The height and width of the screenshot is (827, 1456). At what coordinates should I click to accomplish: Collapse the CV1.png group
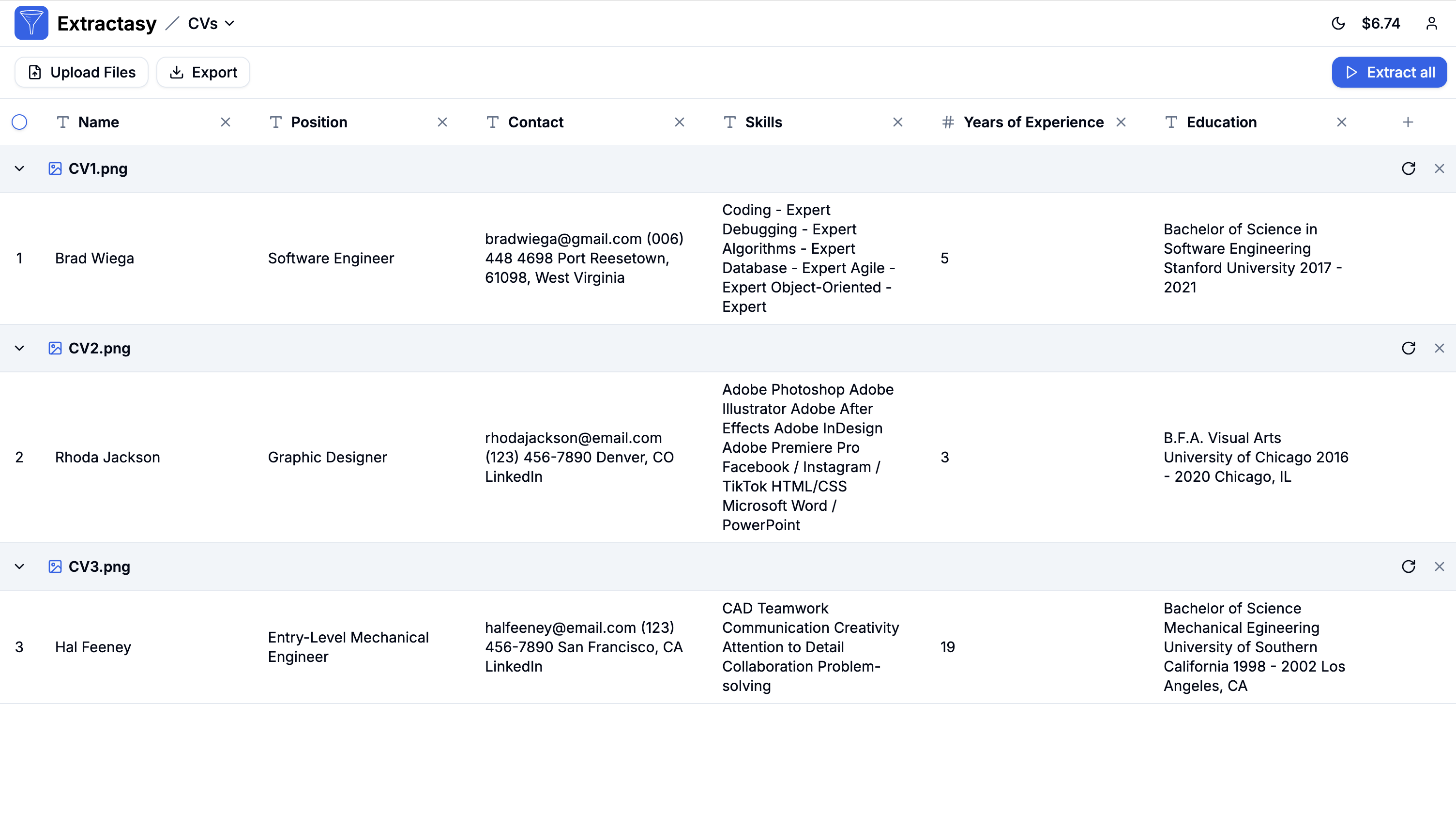(x=19, y=168)
